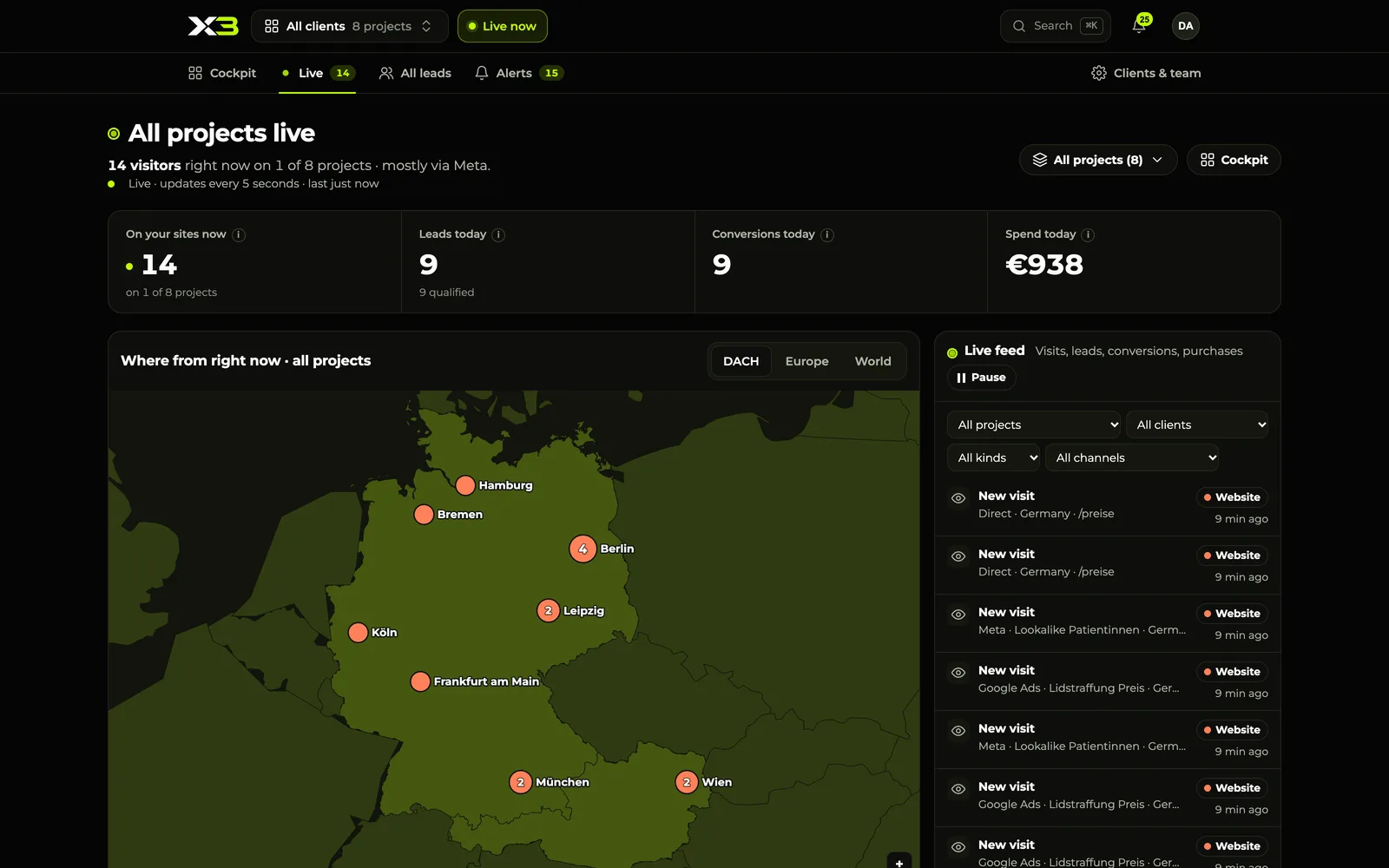Viewport: 1389px width, 868px height.
Task: Click the eye icon of the first Google Ads visit
Action: click(958, 673)
